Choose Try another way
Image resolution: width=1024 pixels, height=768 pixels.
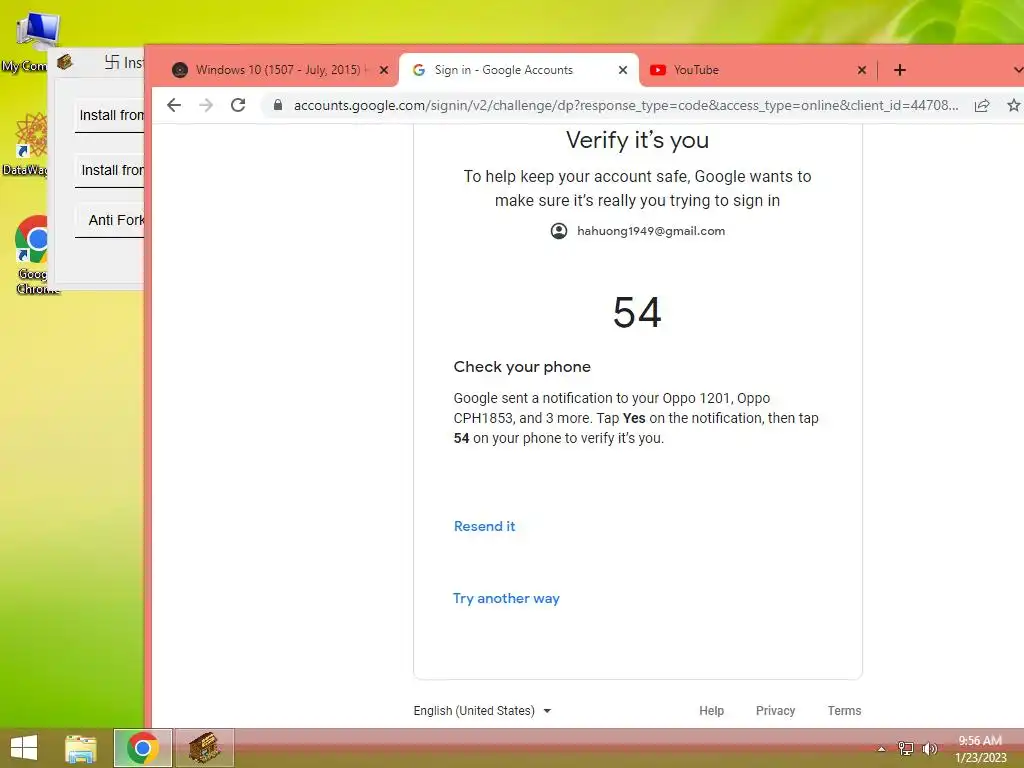pyautogui.click(x=506, y=598)
